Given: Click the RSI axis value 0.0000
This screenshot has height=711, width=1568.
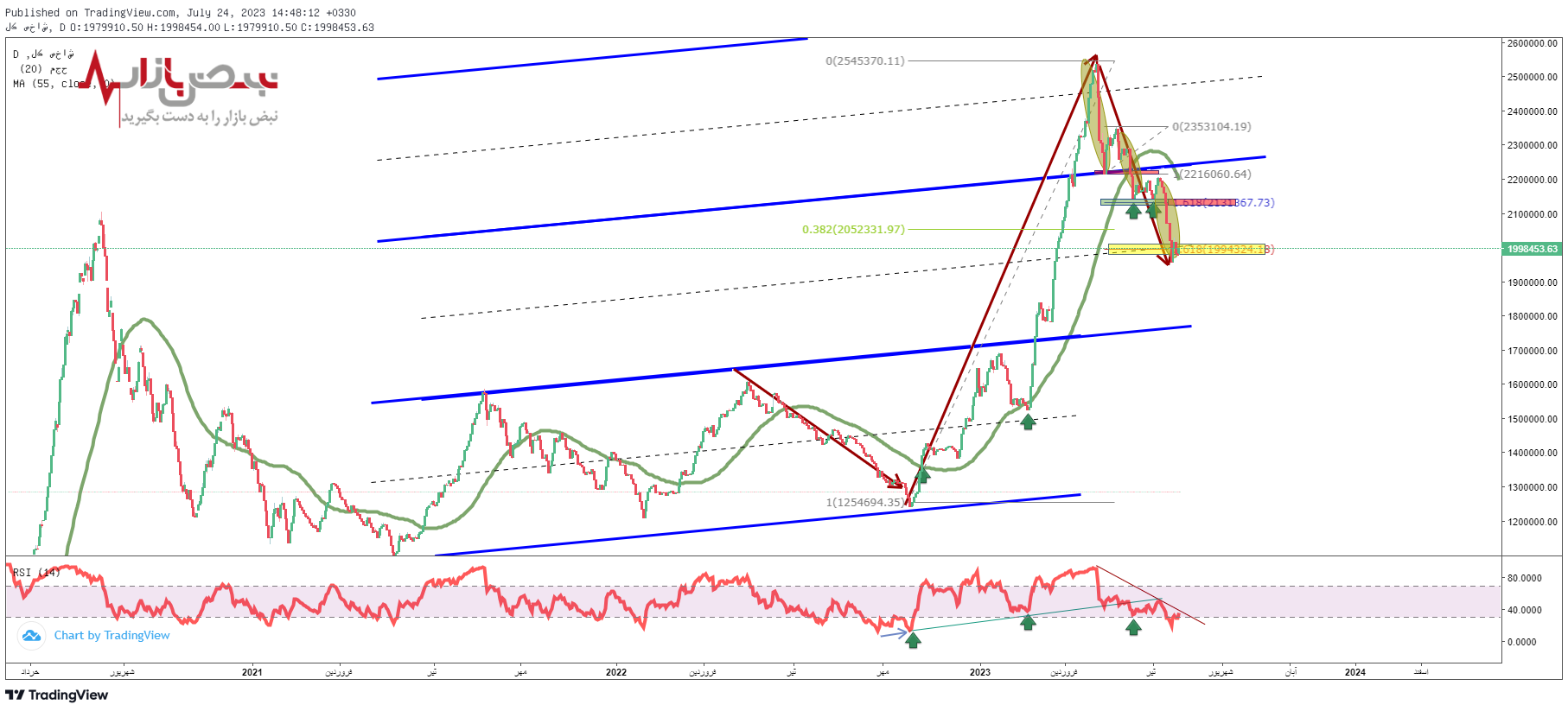Looking at the screenshot, I should [1522, 642].
